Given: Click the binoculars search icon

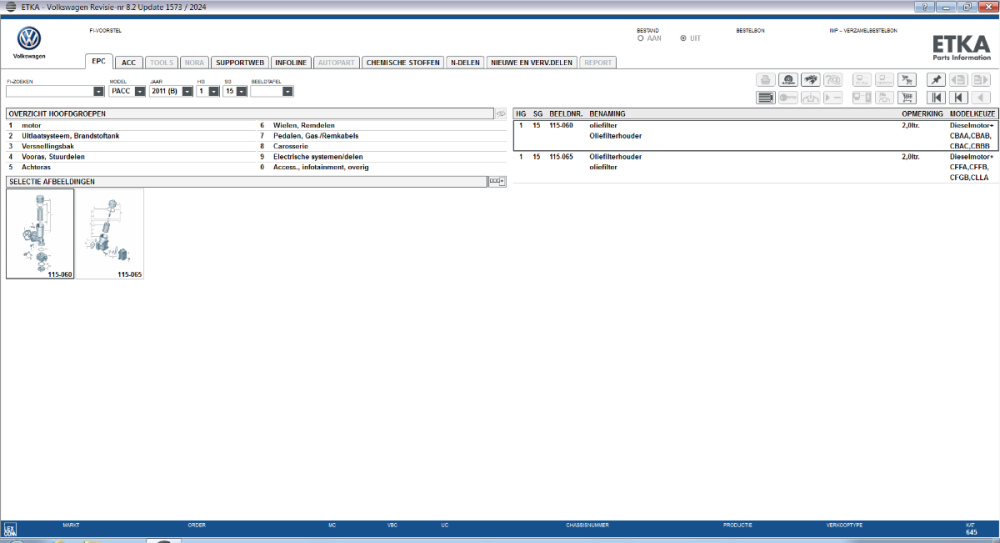Looking at the screenshot, I should 811,80.
